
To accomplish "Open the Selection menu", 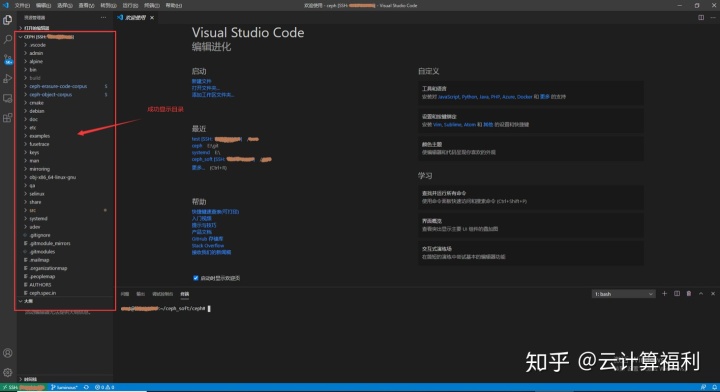I will [65, 6].
